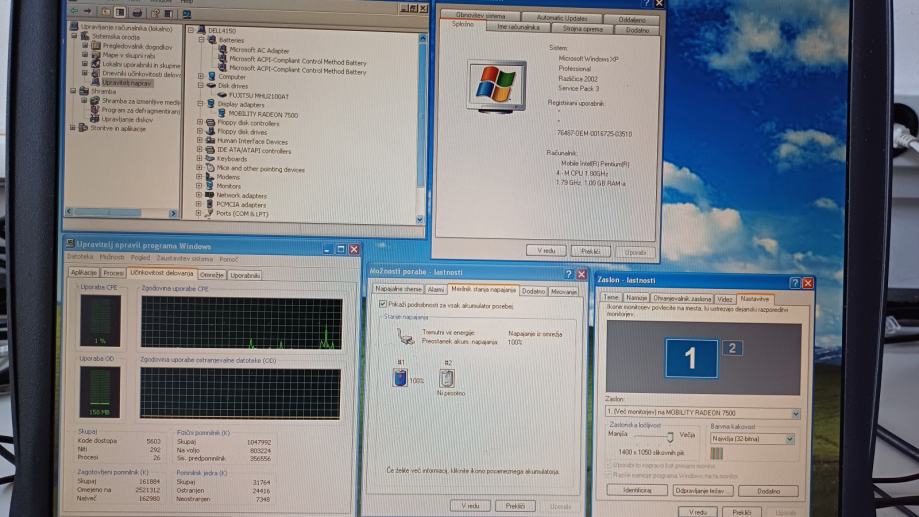Open the Omrežje tab in Task Manager
Screen dimensions: 919x517
pos(212,275)
